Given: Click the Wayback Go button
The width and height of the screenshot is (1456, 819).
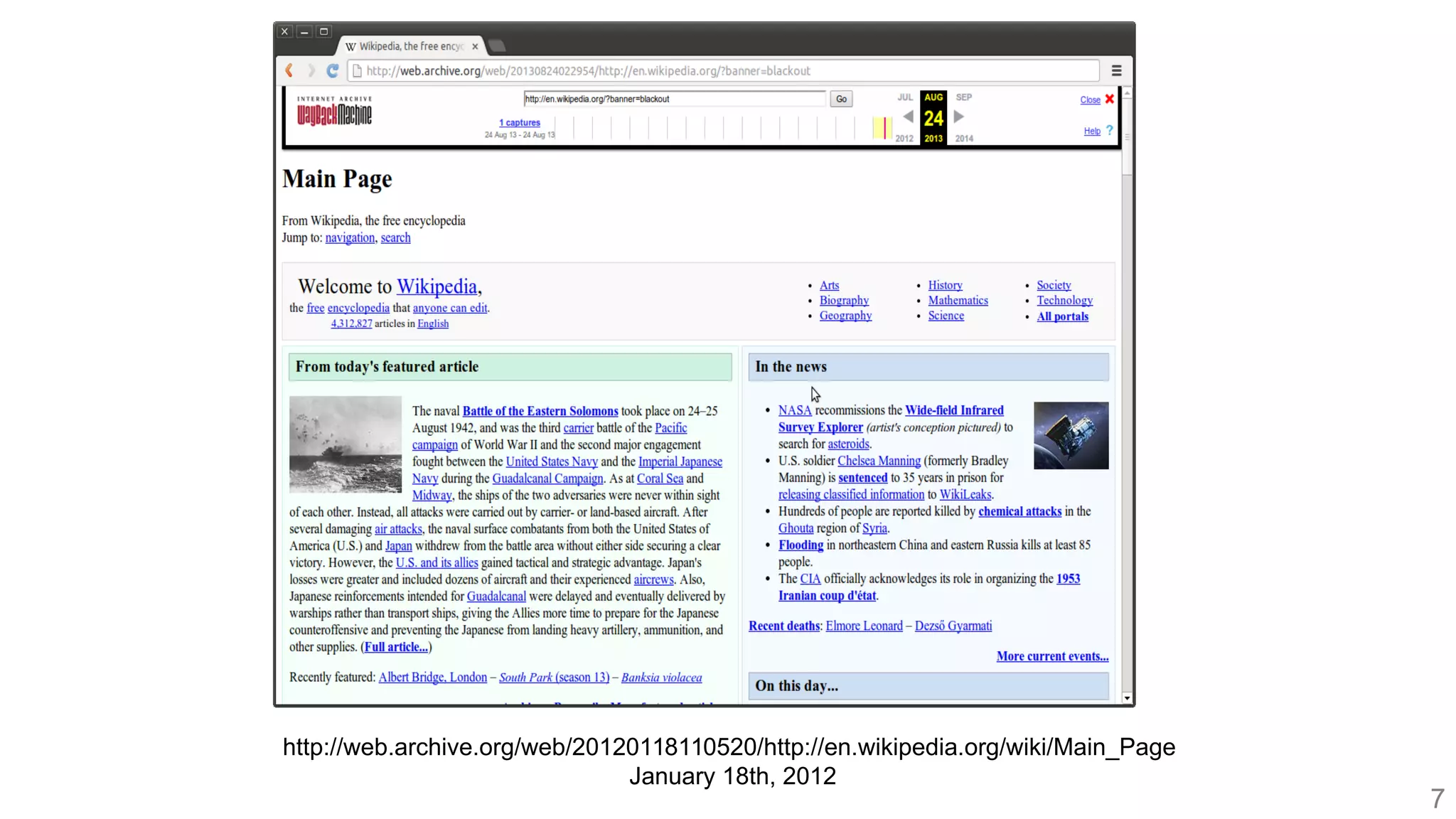Looking at the screenshot, I should [841, 99].
